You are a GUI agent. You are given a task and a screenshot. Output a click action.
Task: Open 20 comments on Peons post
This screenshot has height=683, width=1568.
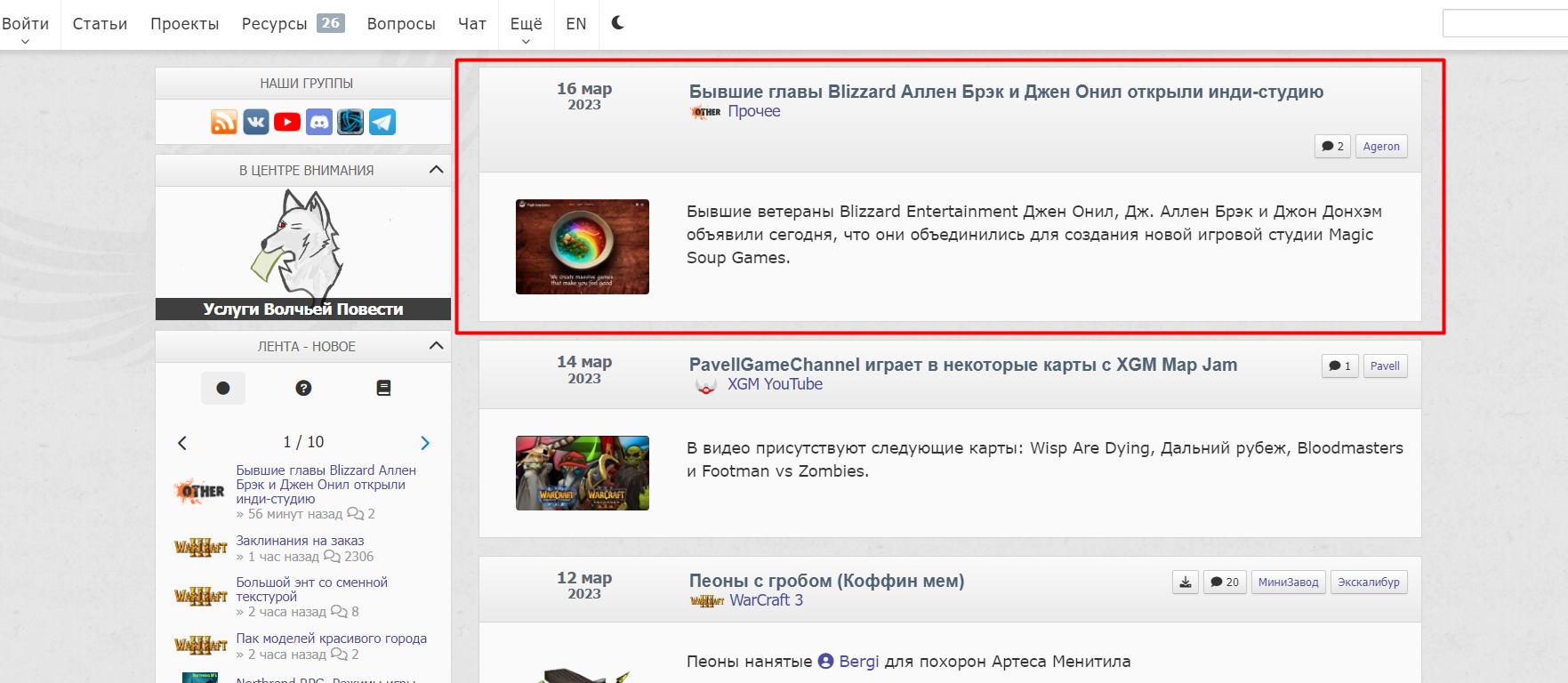1225,583
